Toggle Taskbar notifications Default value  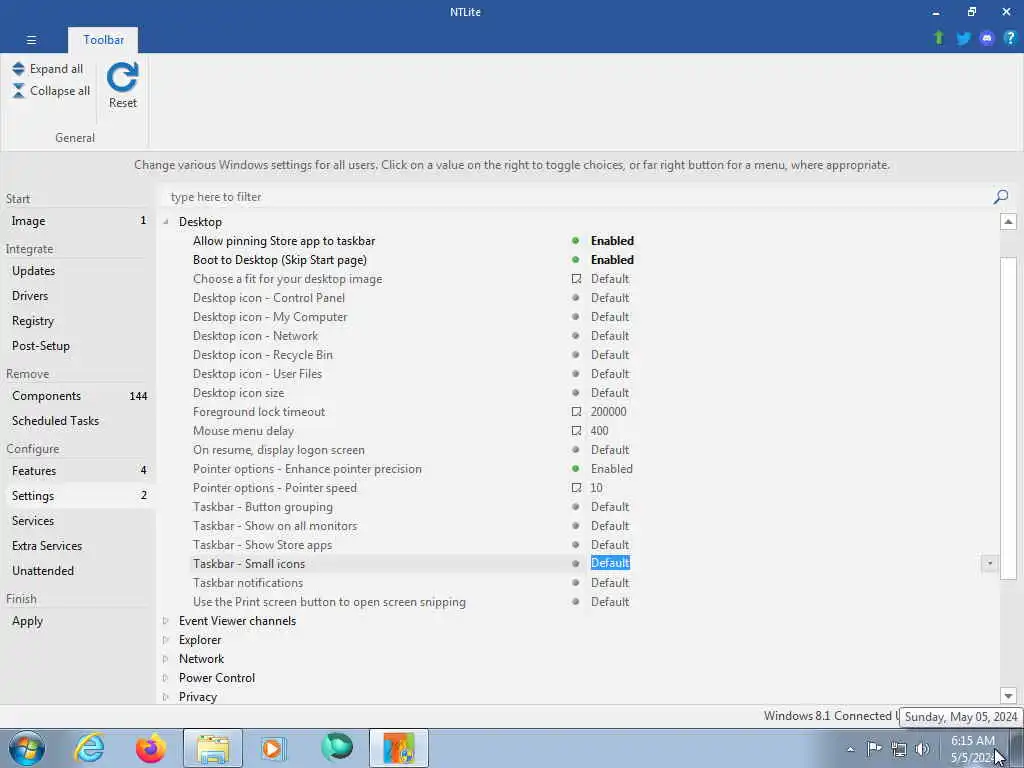point(610,583)
